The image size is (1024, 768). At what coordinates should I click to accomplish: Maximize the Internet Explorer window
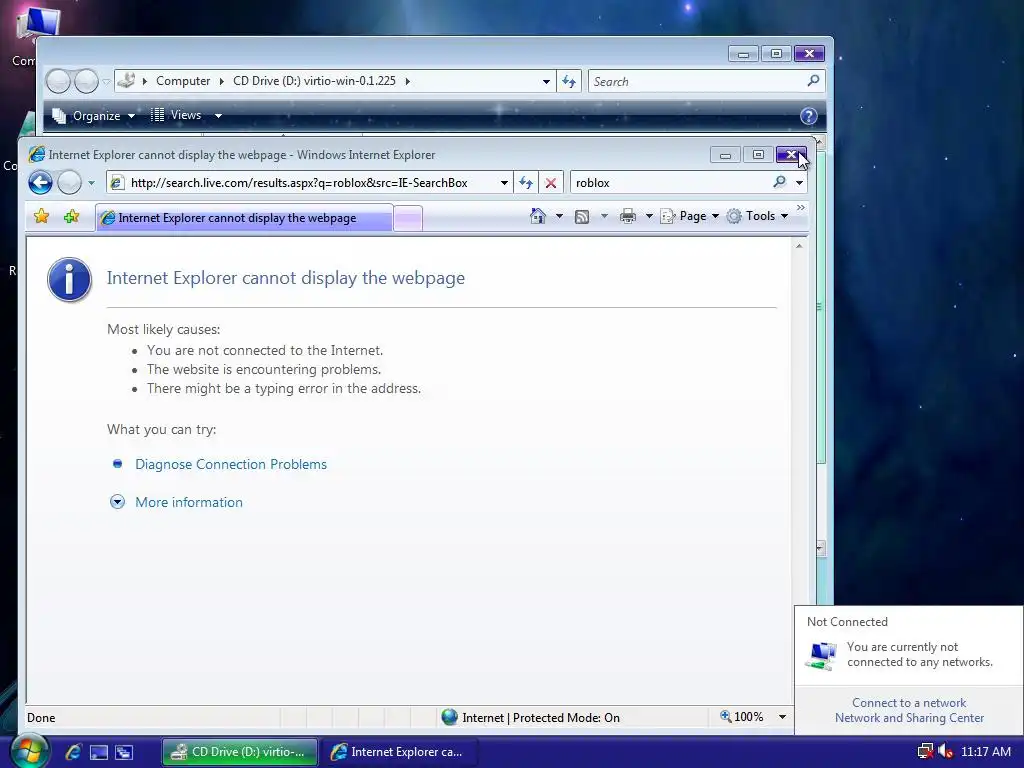coord(758,155)
